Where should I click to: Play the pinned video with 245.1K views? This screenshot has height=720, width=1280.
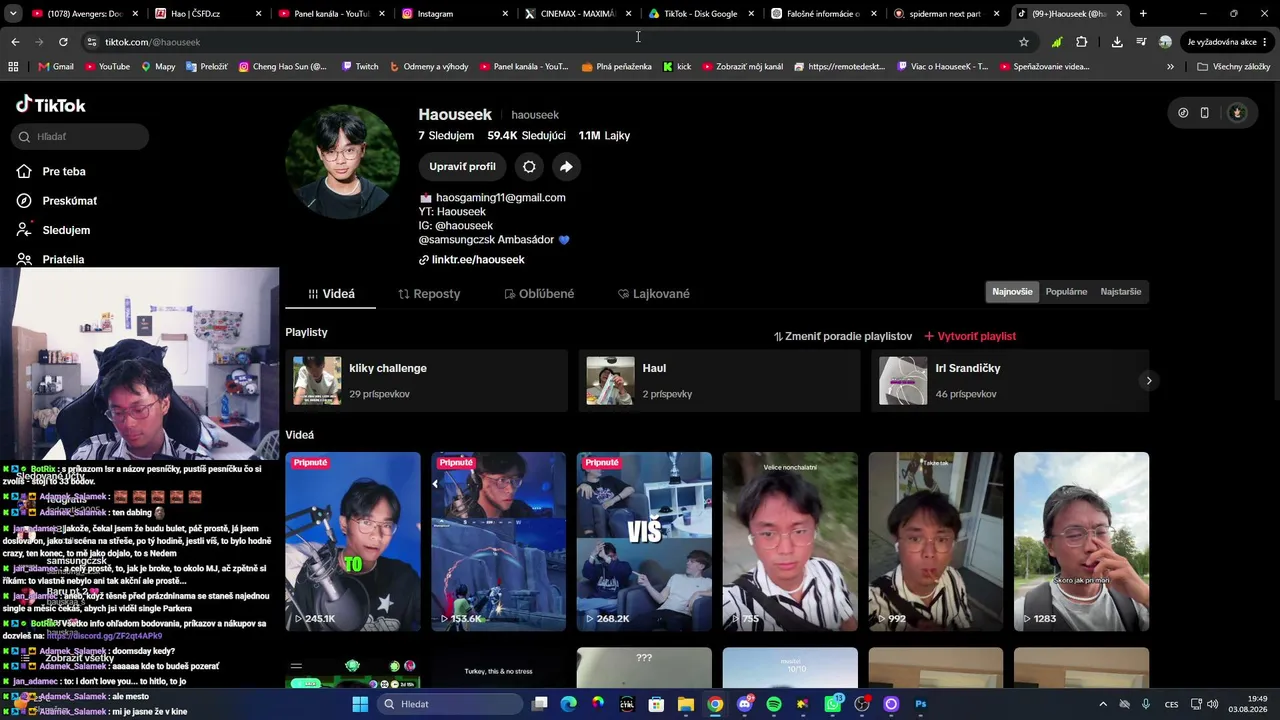click(353, 542)
